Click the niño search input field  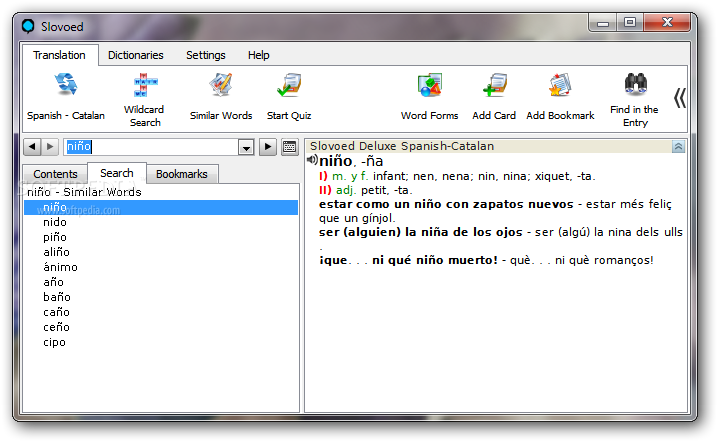[151, 147]
